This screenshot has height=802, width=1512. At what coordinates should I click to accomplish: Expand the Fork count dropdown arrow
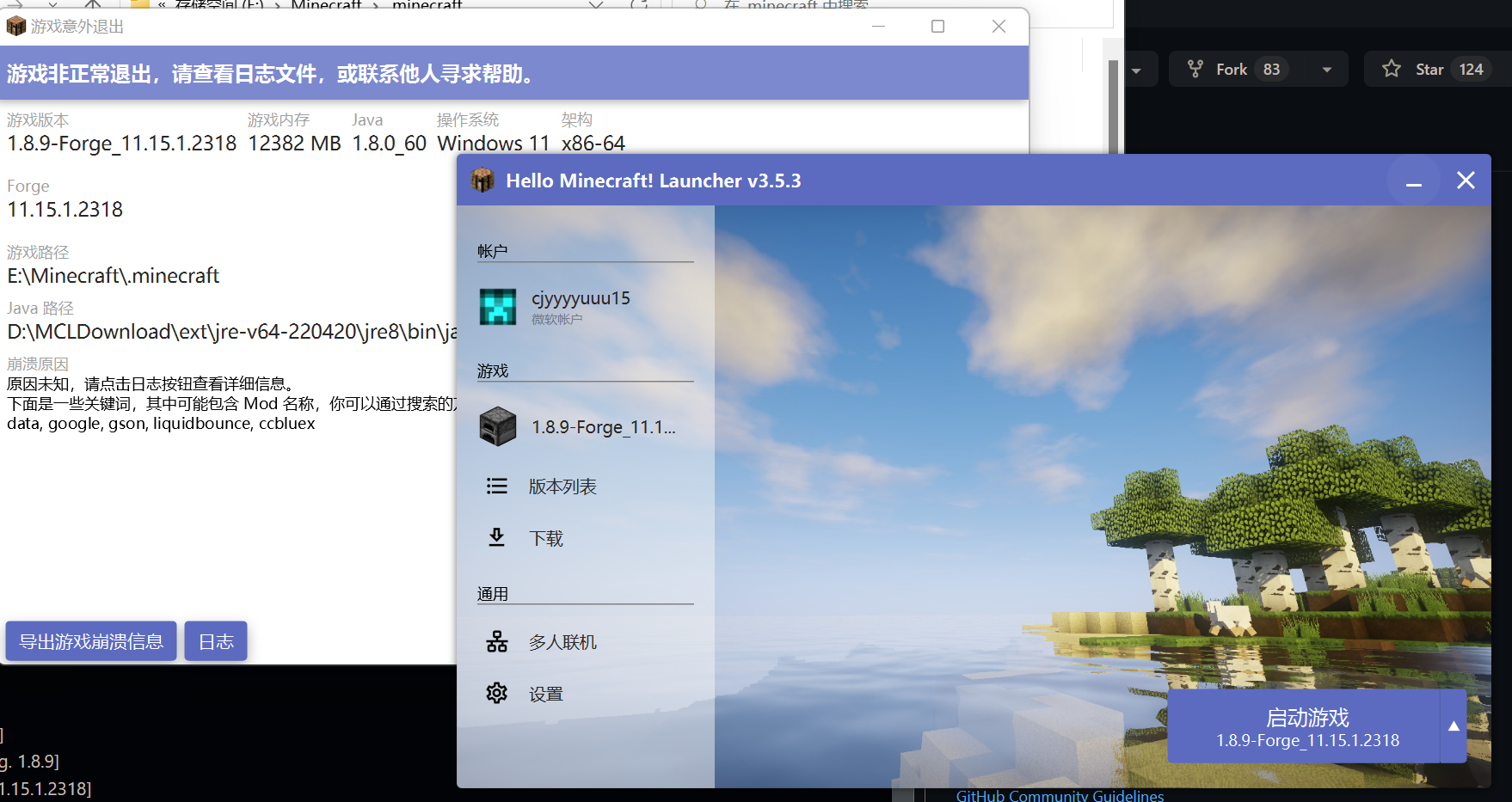1327,69
